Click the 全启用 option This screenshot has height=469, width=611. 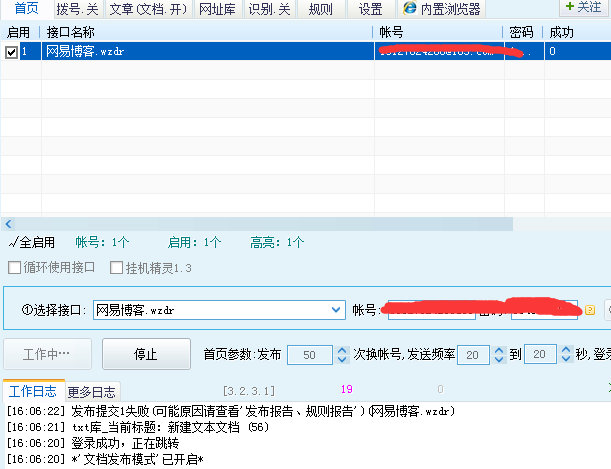click(x=32, y=242)
